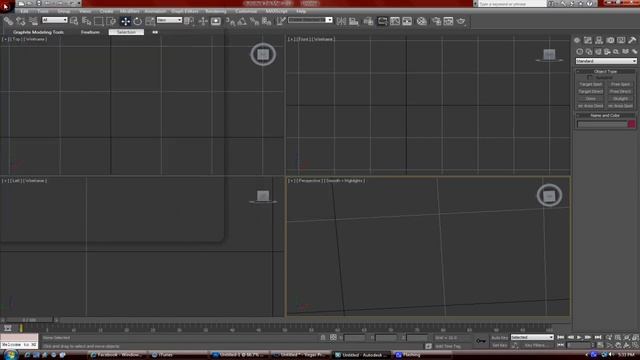Open the Named Selection Sets dropdown
The width and height of the screenshot is (640, 360).
click(x=310, y=20)
